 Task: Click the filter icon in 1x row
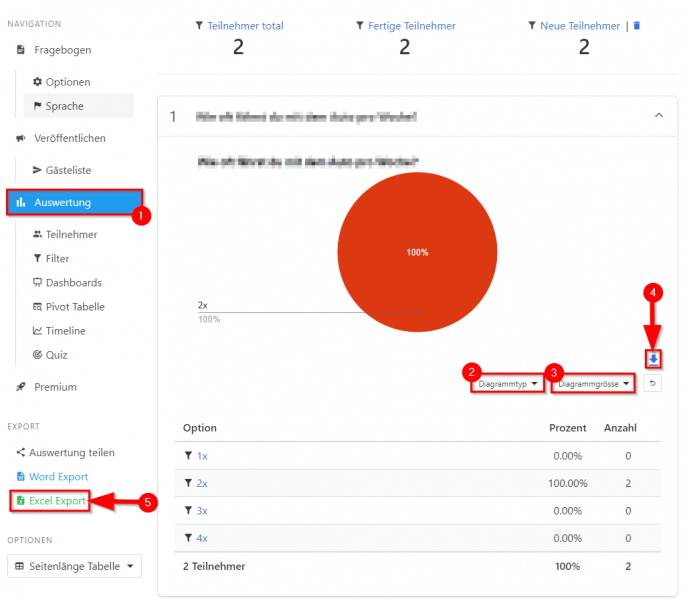coord(188,455)
